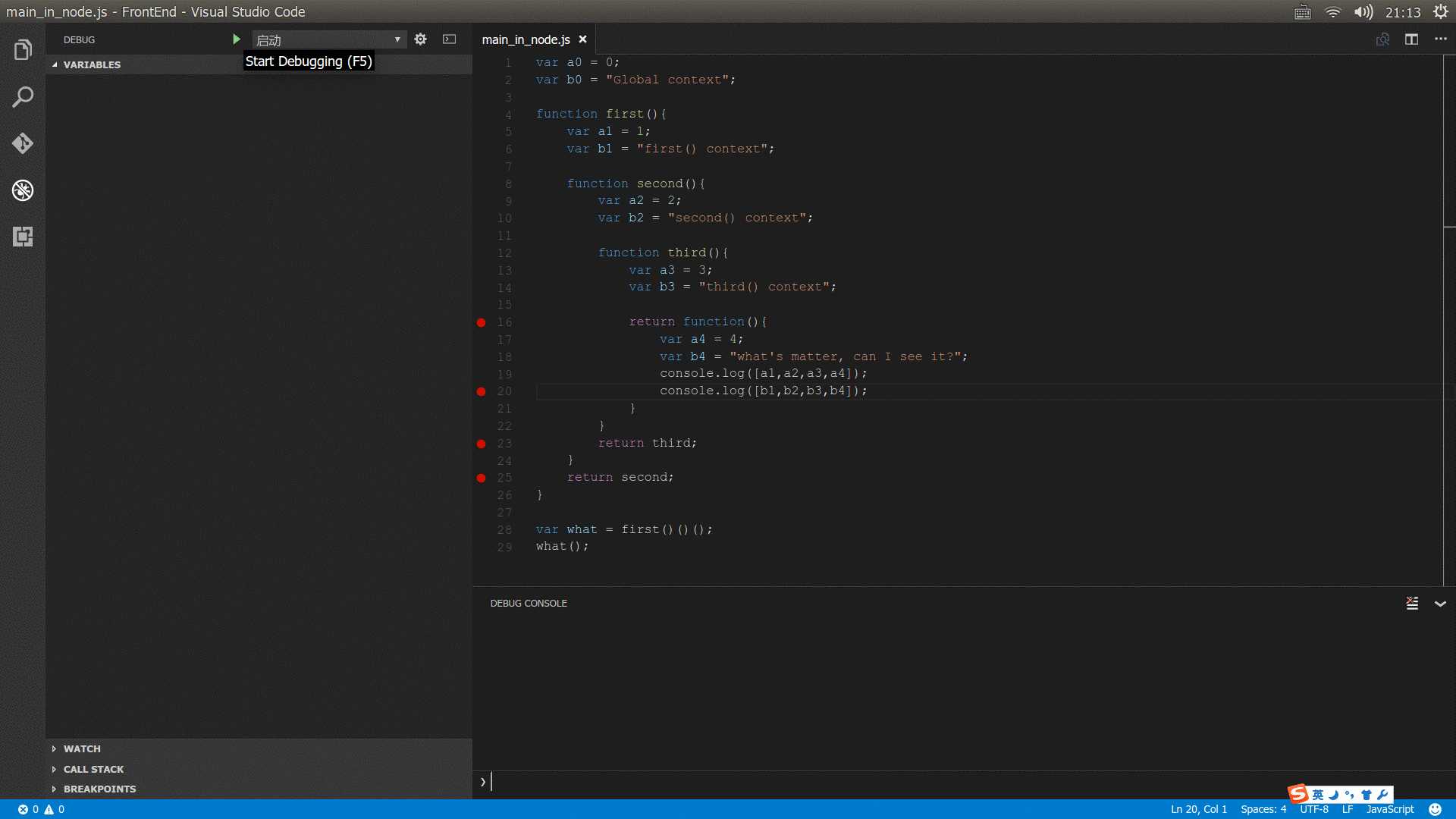Expand the BREAKPOINTS section
1456x819 pixels.
coord(259,789)
